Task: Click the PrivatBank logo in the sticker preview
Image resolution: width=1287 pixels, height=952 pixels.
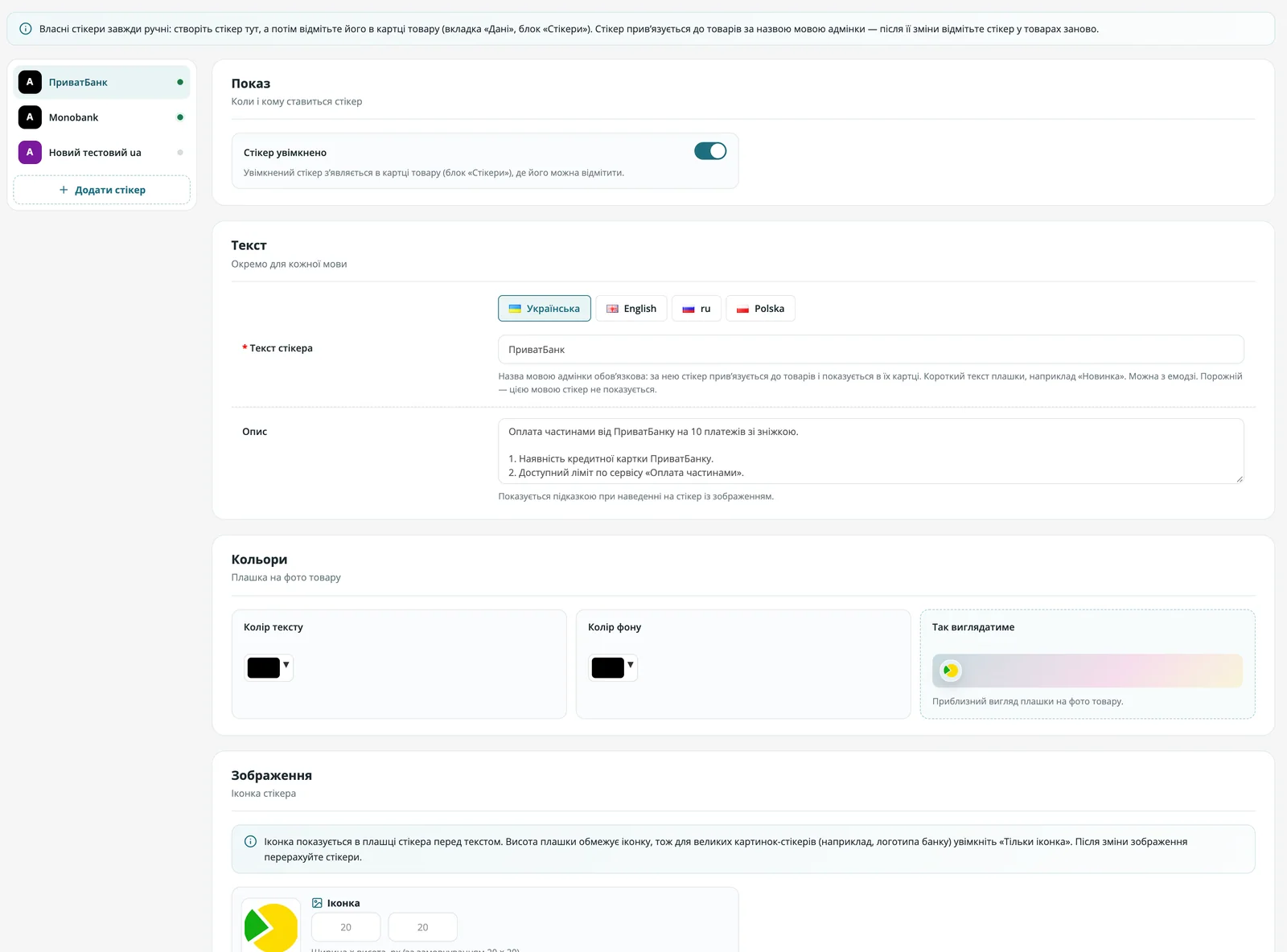Action: pos(951,671)
